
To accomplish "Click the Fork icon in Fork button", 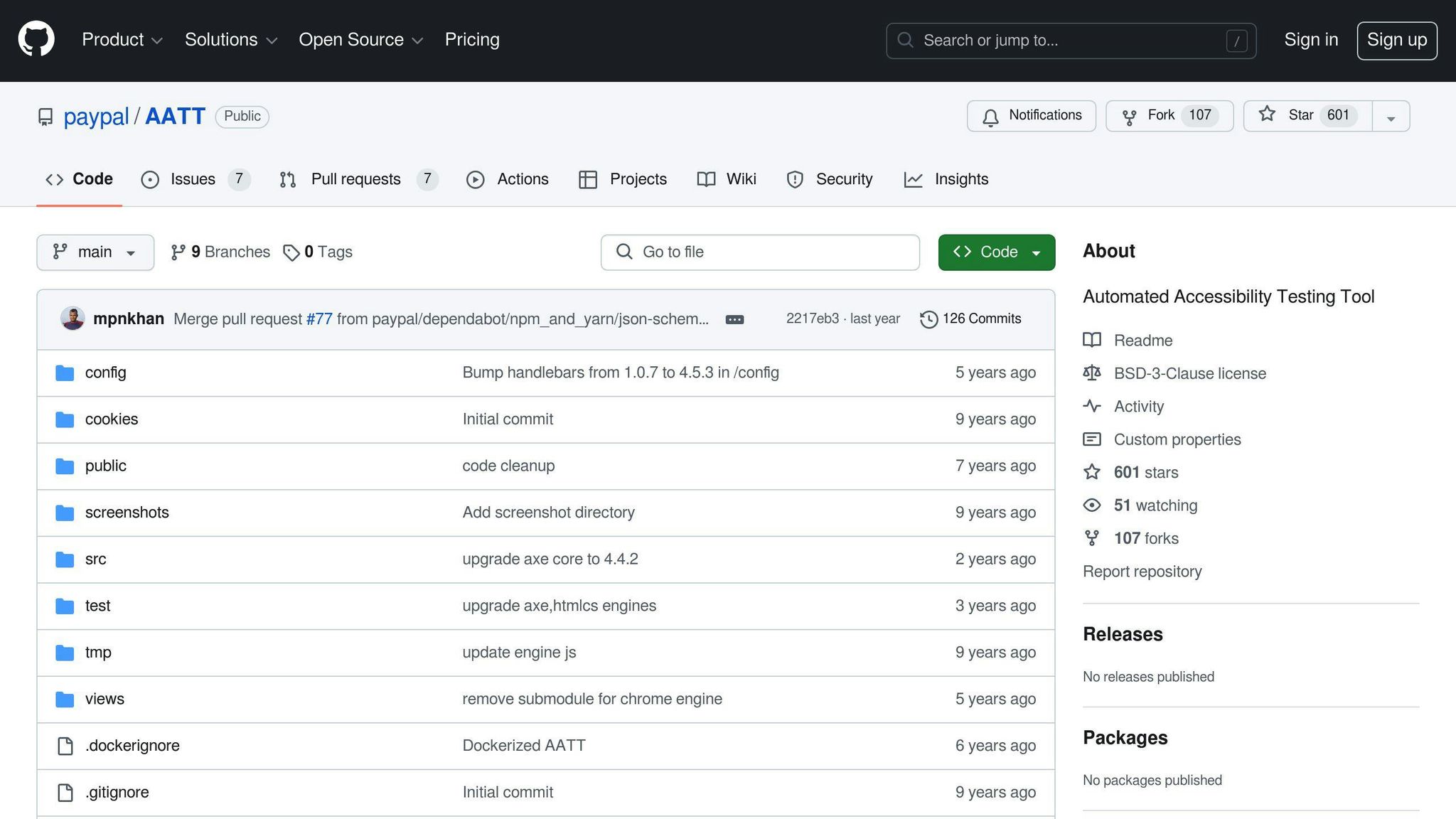I will (1129, 117).
